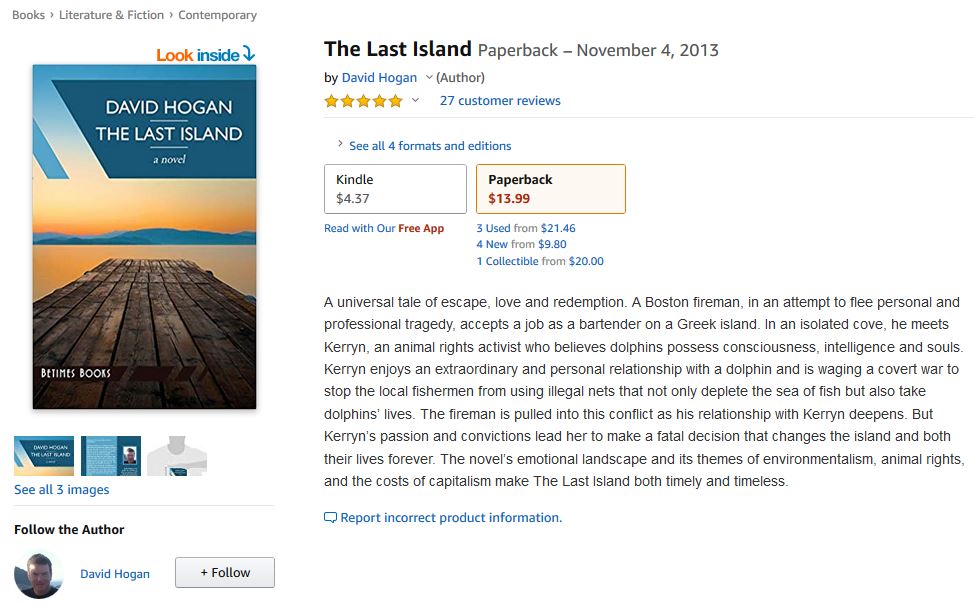Open the Read with Our Free App link
The width and height of the screenshot is (974, 606).
tap(383, 228)
